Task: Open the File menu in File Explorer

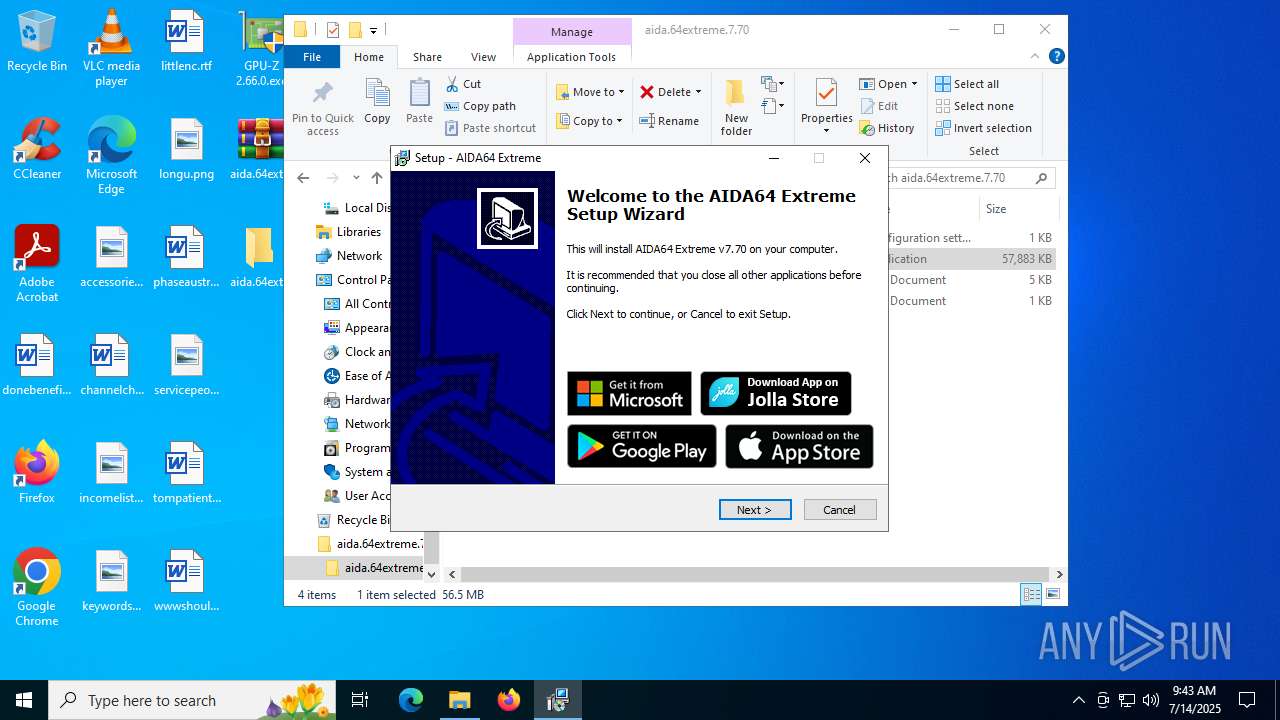Action: click(312, 57)
